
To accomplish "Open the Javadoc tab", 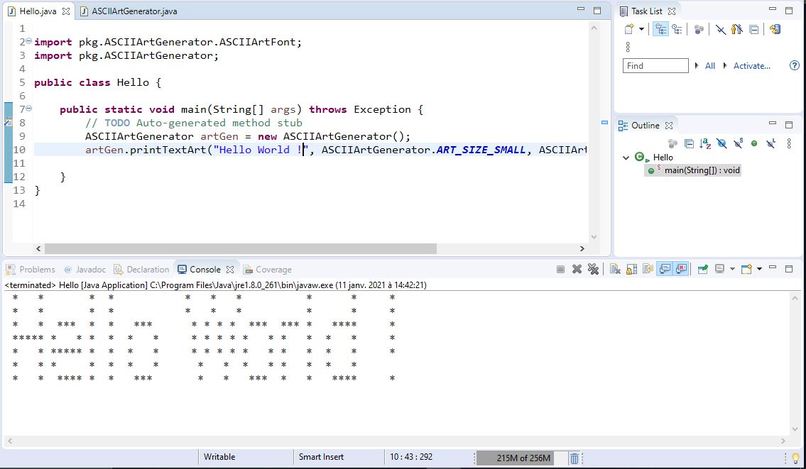I will click(x=85, y=269).
